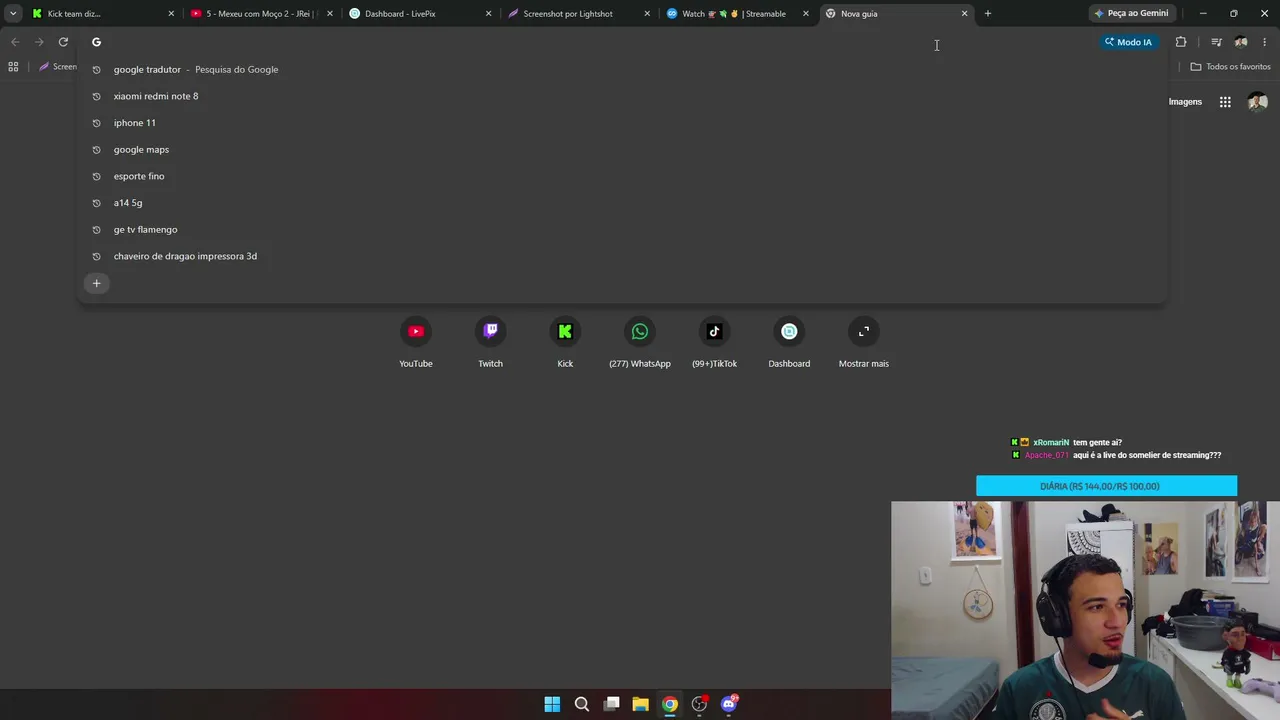Select the 'esporte fino' suggestion
The width and height of the screenshot is (1280, 720).
click(622, 176)
